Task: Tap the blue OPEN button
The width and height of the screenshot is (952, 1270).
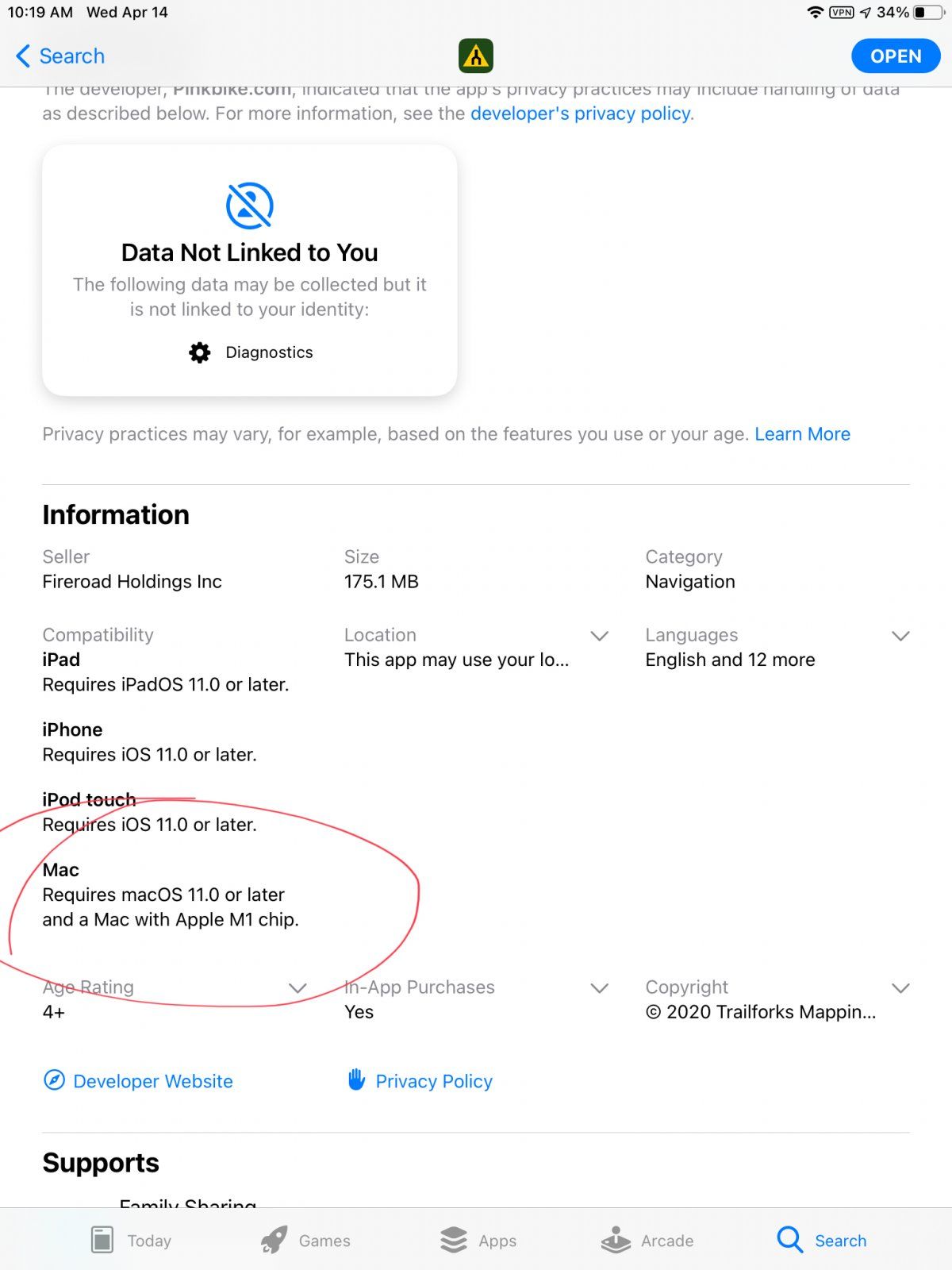Action: (x=896, y=56)
